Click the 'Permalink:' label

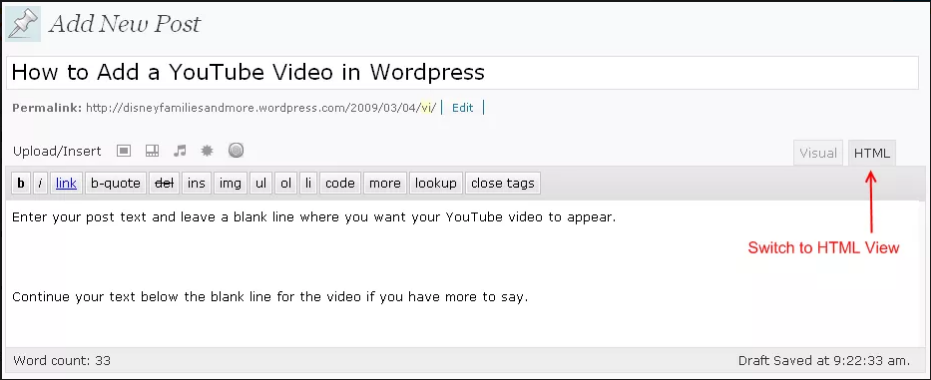point(47,108)
